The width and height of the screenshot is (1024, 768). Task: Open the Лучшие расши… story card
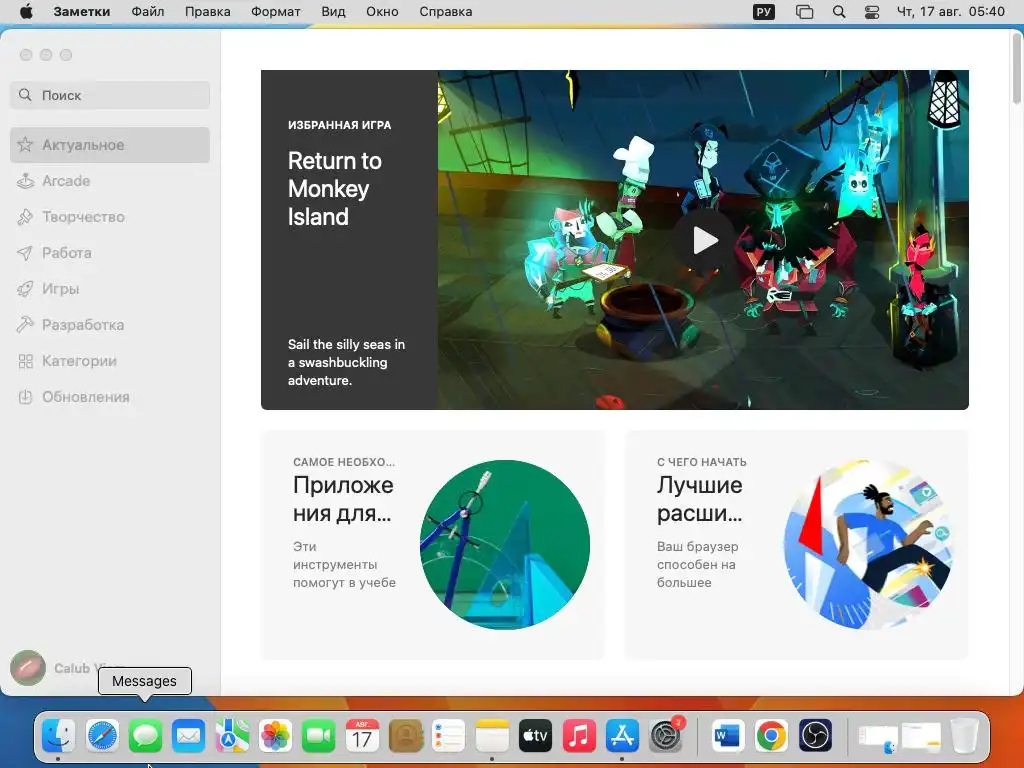[796, 545]
